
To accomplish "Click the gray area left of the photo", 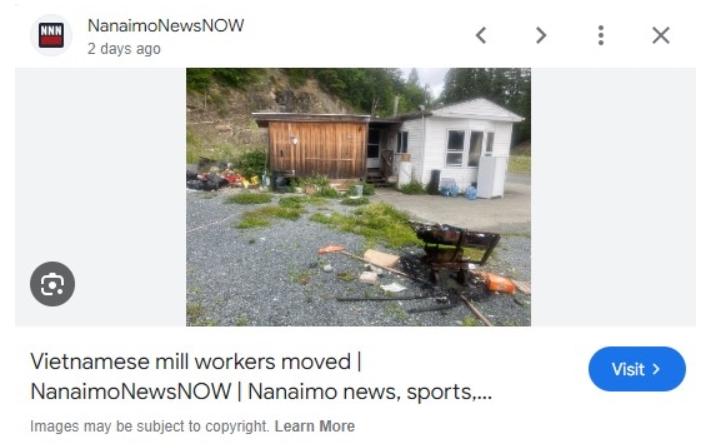I will click(100, 197).
